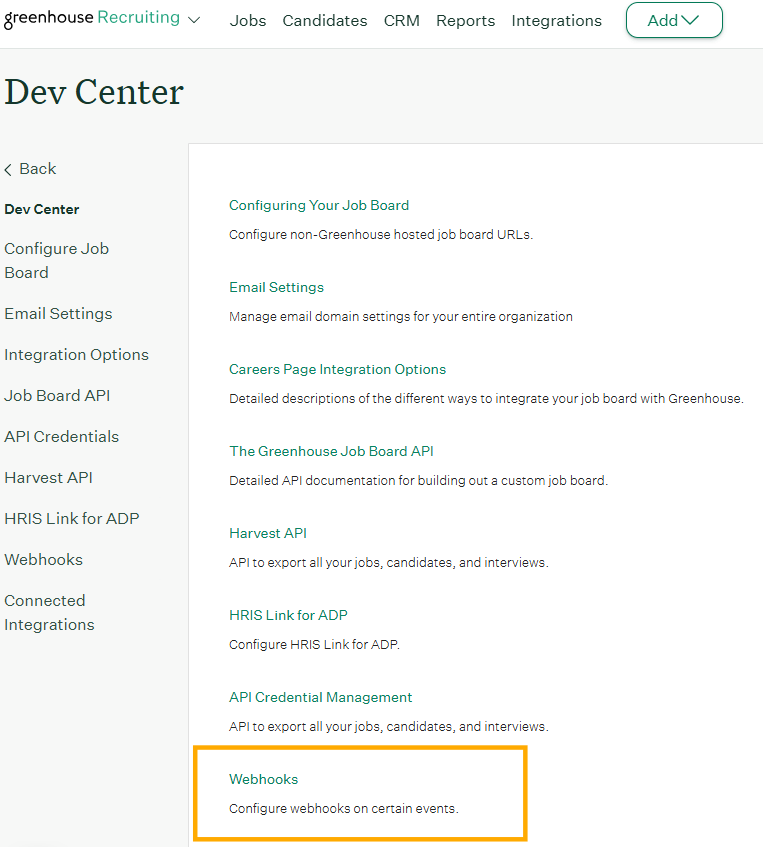Select Webhooks in the sidebar

[44, 560]
